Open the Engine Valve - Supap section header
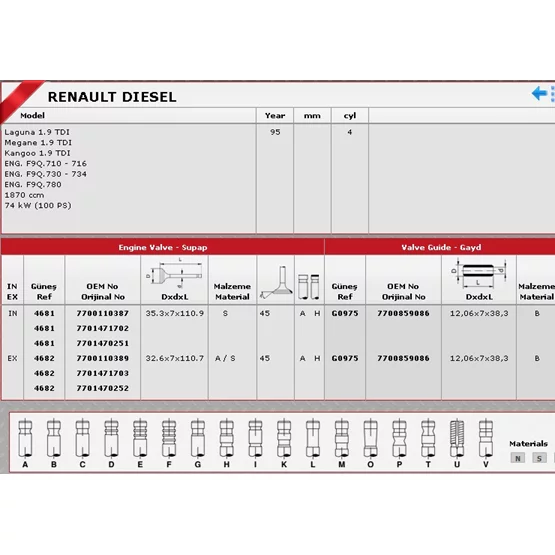 tap(163, 247)
